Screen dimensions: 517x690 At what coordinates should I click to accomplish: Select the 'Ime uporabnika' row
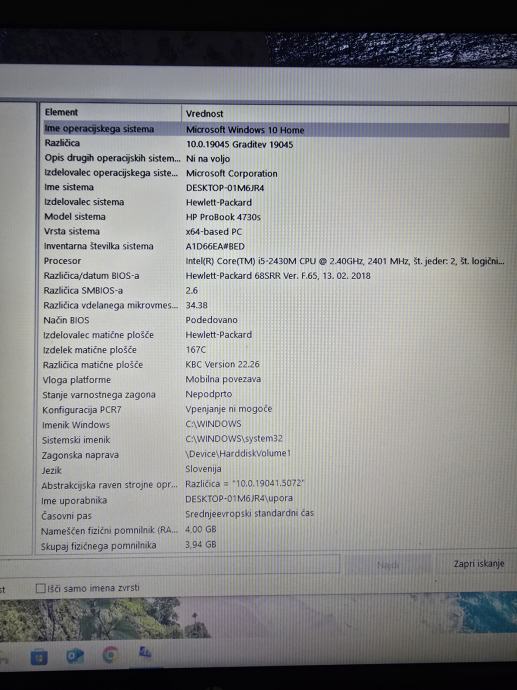tap(275, 500)
